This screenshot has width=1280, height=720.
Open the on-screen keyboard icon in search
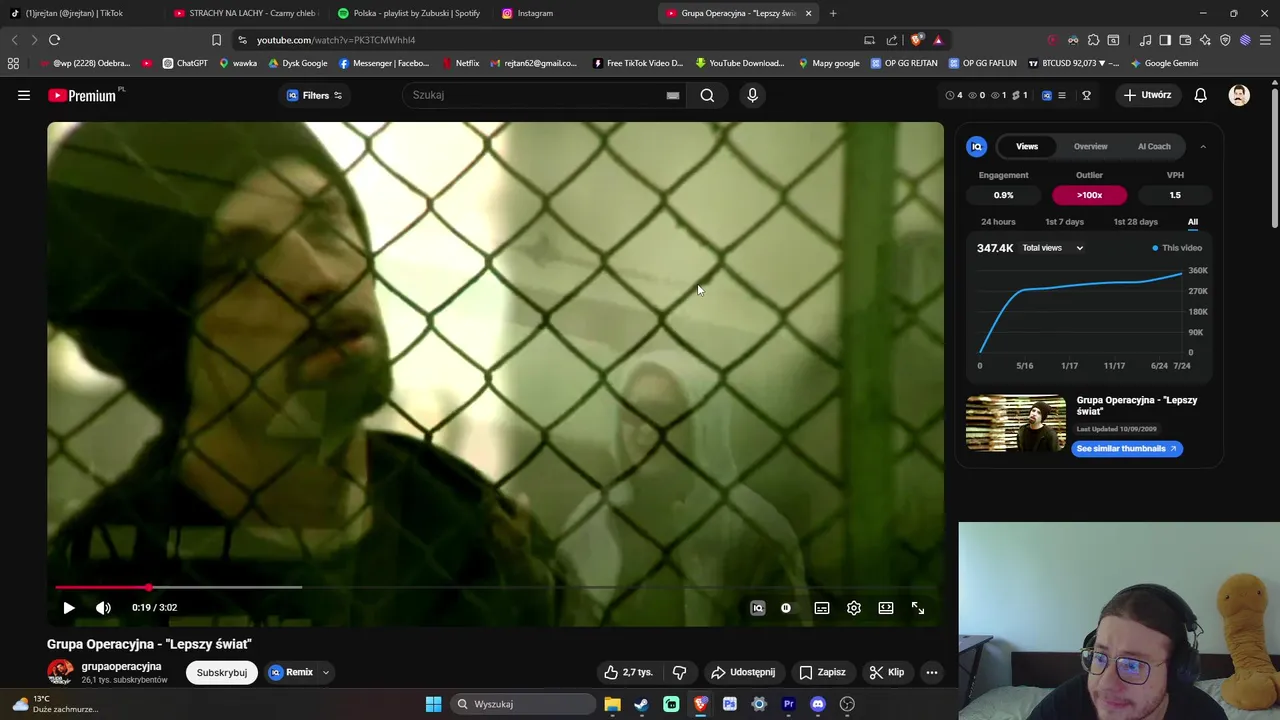click(673, 95)
